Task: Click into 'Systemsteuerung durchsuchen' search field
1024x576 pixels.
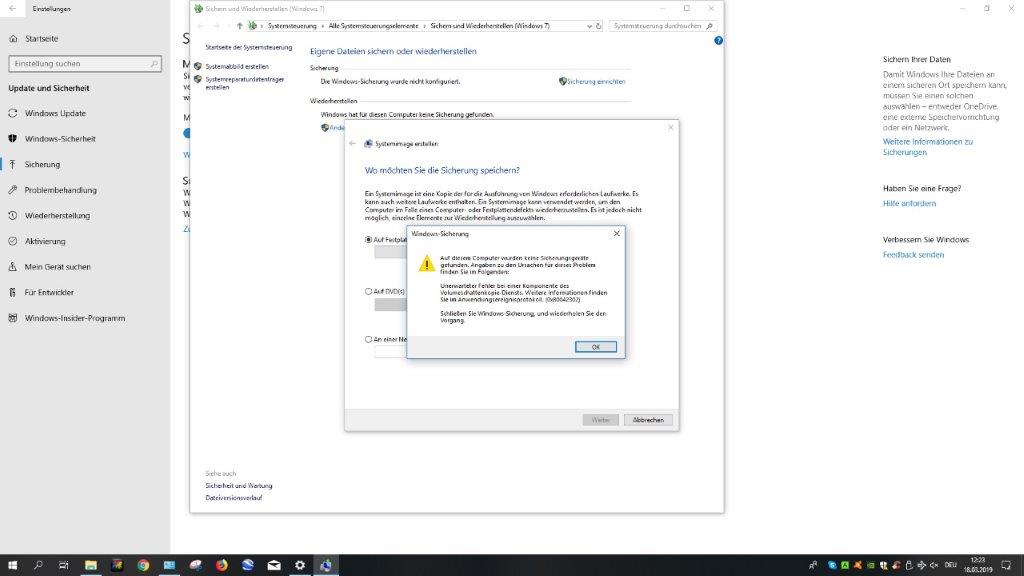Action: click(x=657, y=26)
